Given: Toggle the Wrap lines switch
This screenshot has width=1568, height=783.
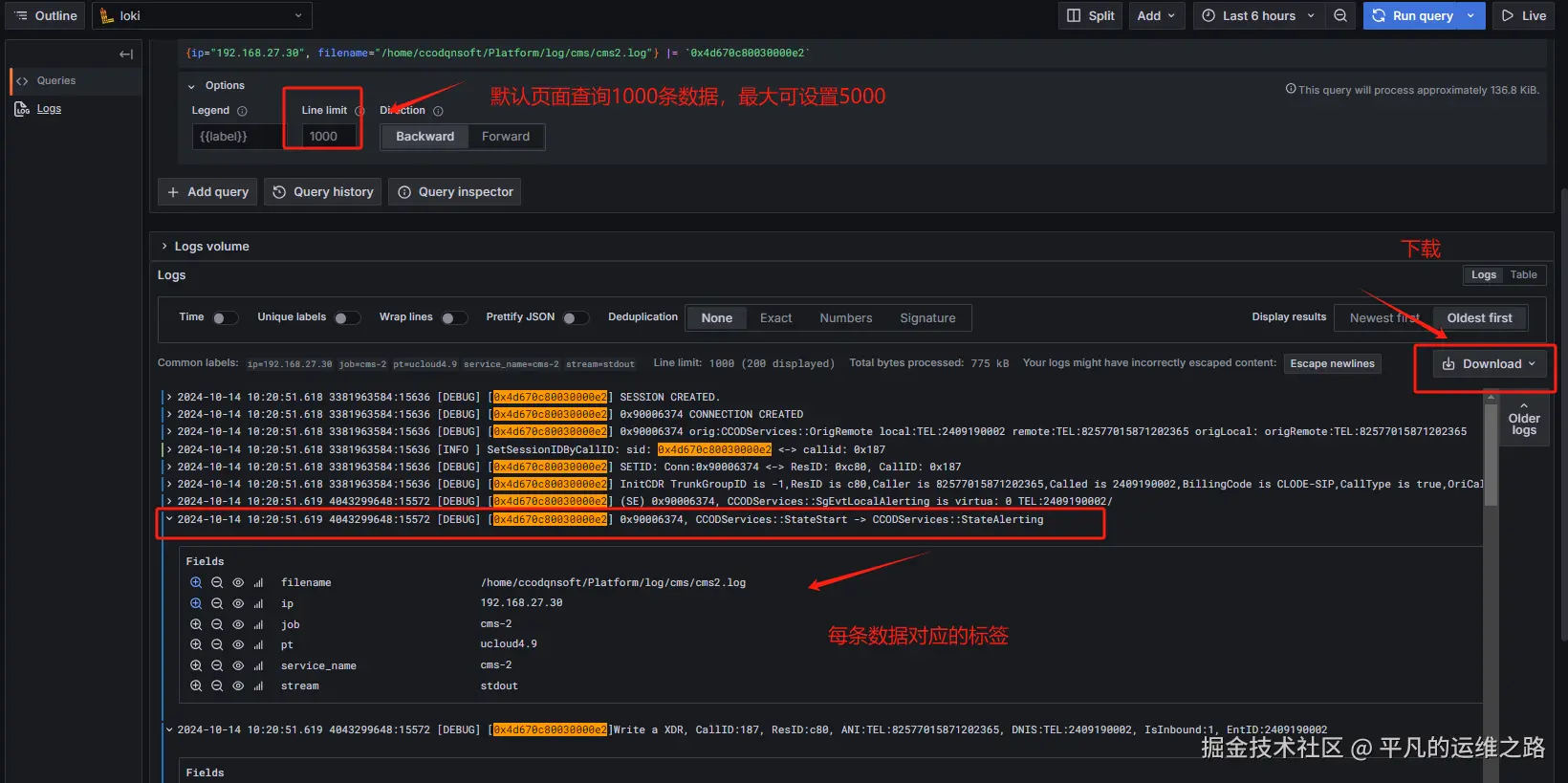Looking at the screenshot, I should click(x=453, y=318).
